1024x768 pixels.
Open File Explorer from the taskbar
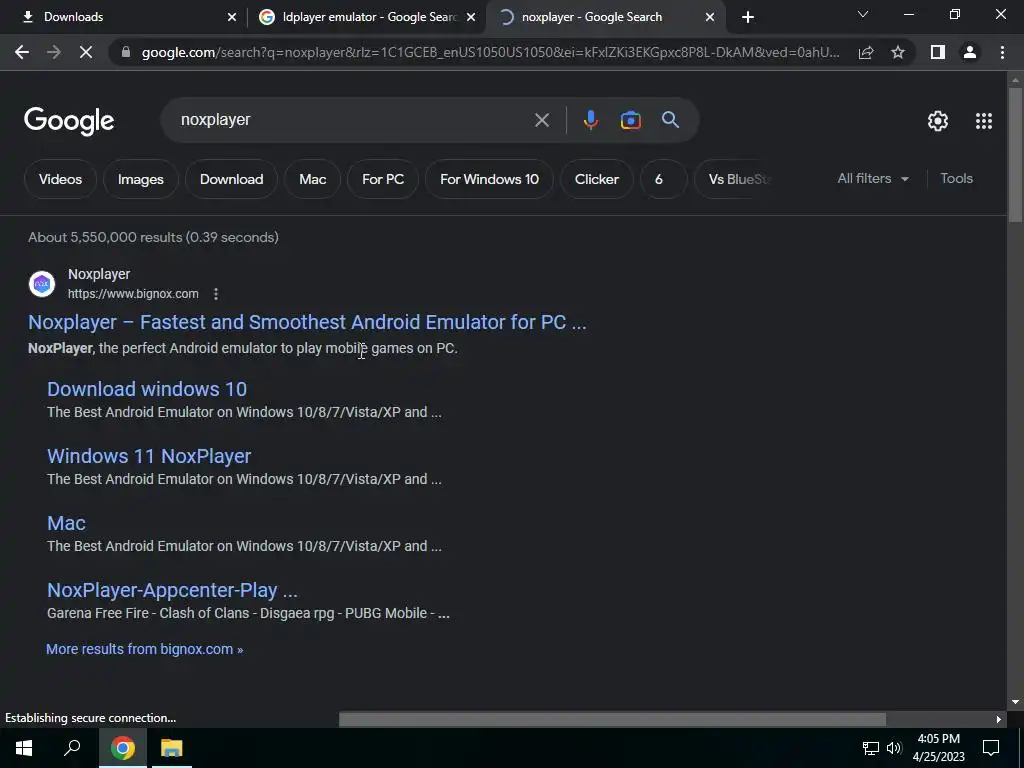click(171, 748)
